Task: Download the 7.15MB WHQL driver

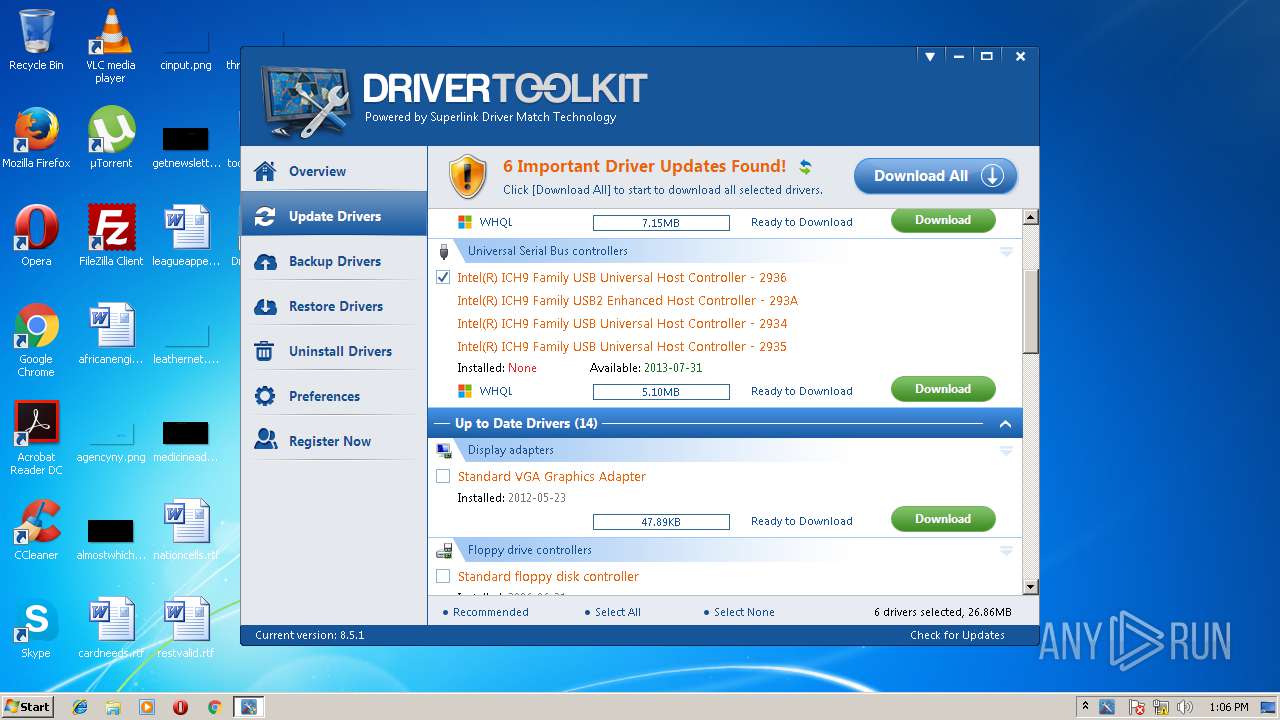Action: 943,220
